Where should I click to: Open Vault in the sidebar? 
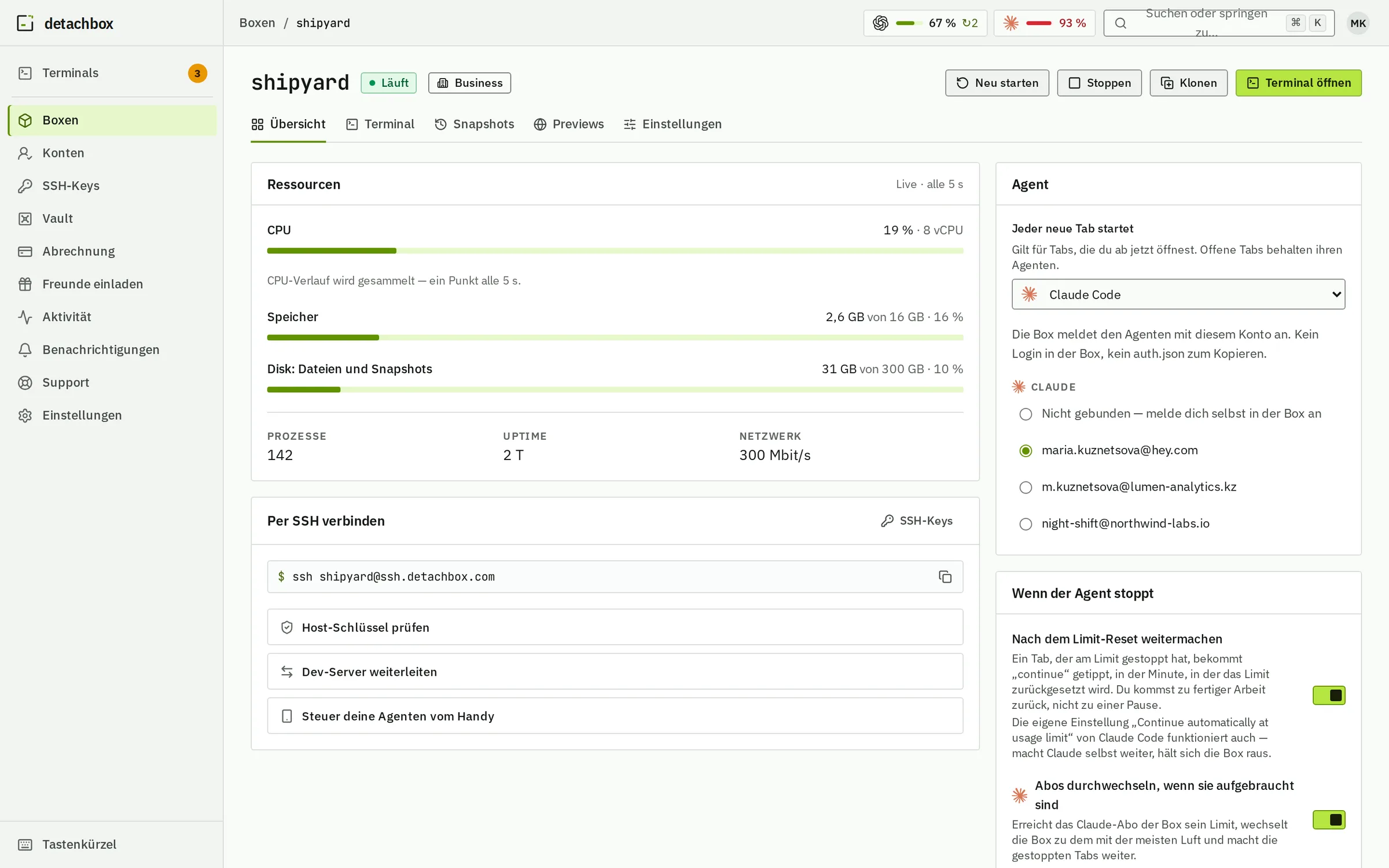click(112, 219)
